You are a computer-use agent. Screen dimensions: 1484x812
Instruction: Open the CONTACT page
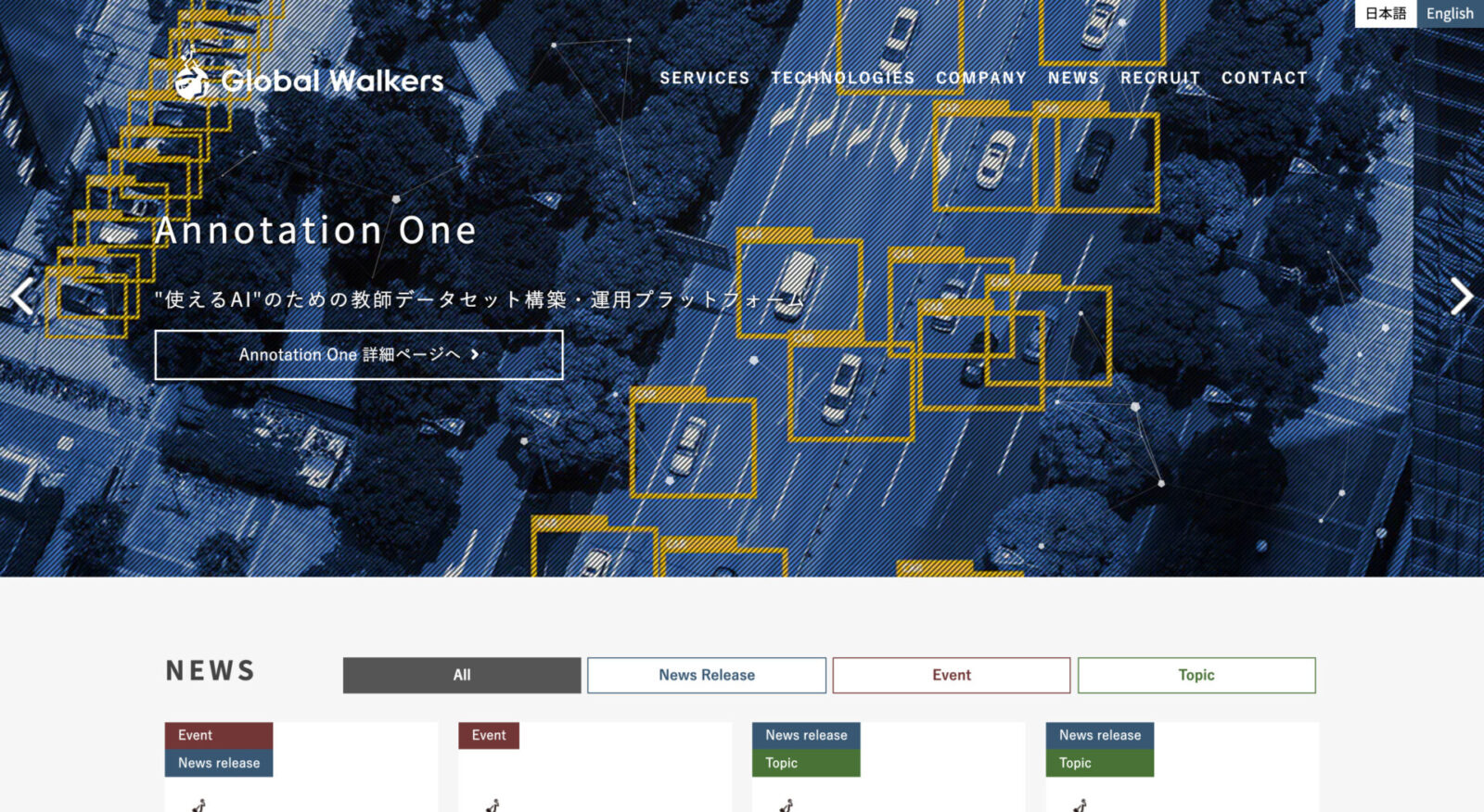coord(1263,78)
